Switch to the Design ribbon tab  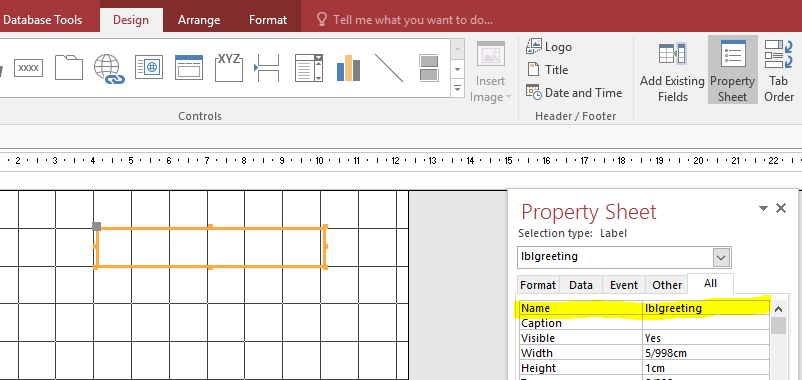pyautogui.click(x=131, y=20)
